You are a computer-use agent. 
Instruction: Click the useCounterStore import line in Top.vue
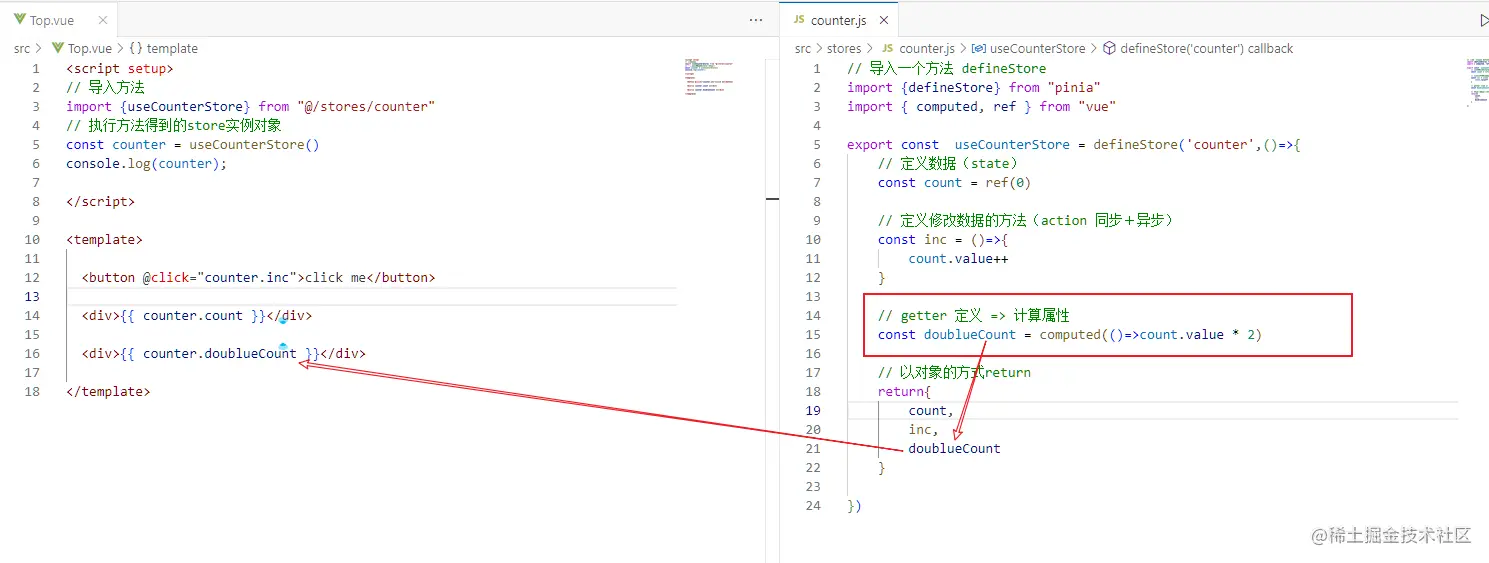point(251,107)
